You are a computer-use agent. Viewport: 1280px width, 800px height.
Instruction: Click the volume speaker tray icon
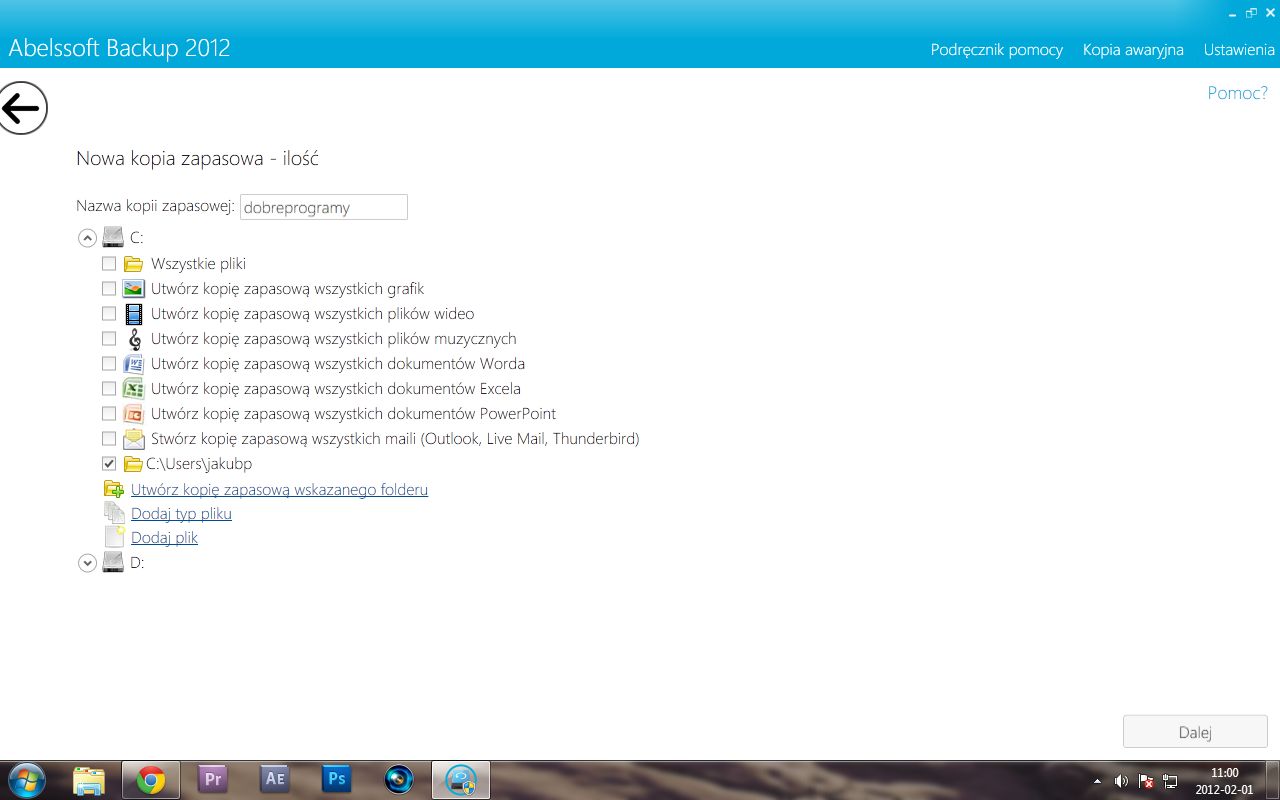(x=1122, y=781)
